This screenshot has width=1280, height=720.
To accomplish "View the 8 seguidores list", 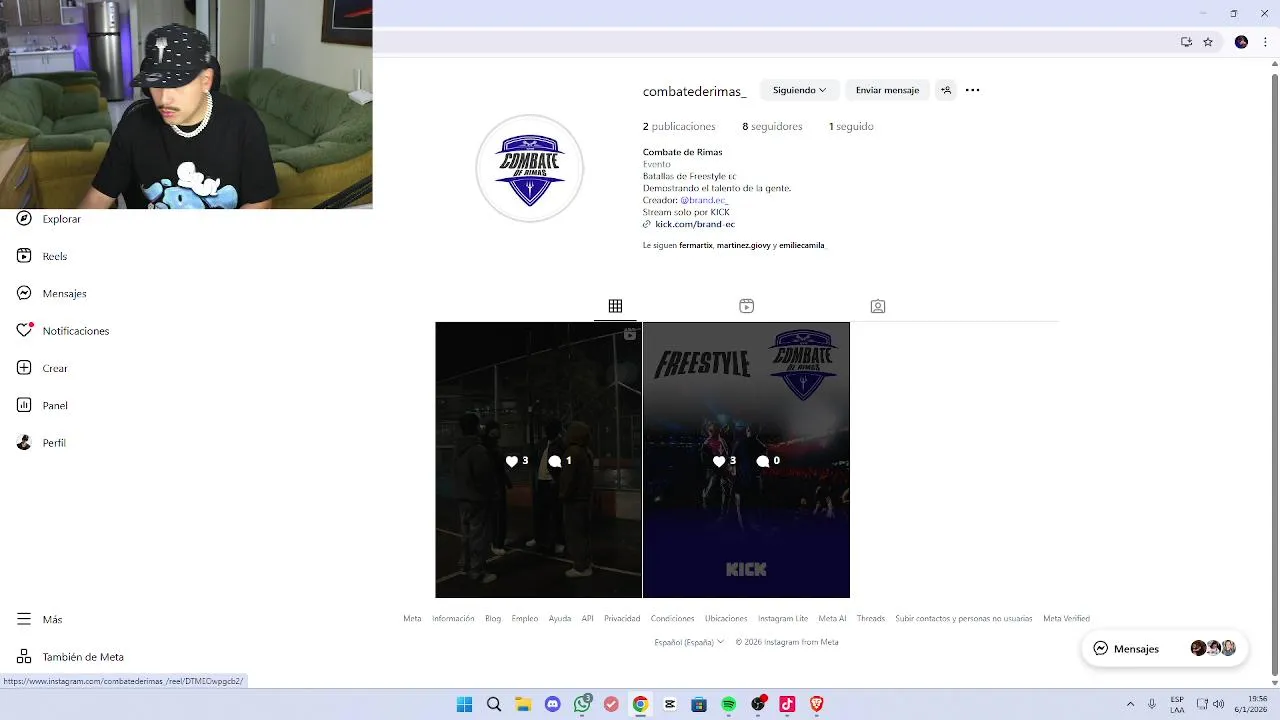I will pos(772,127).
